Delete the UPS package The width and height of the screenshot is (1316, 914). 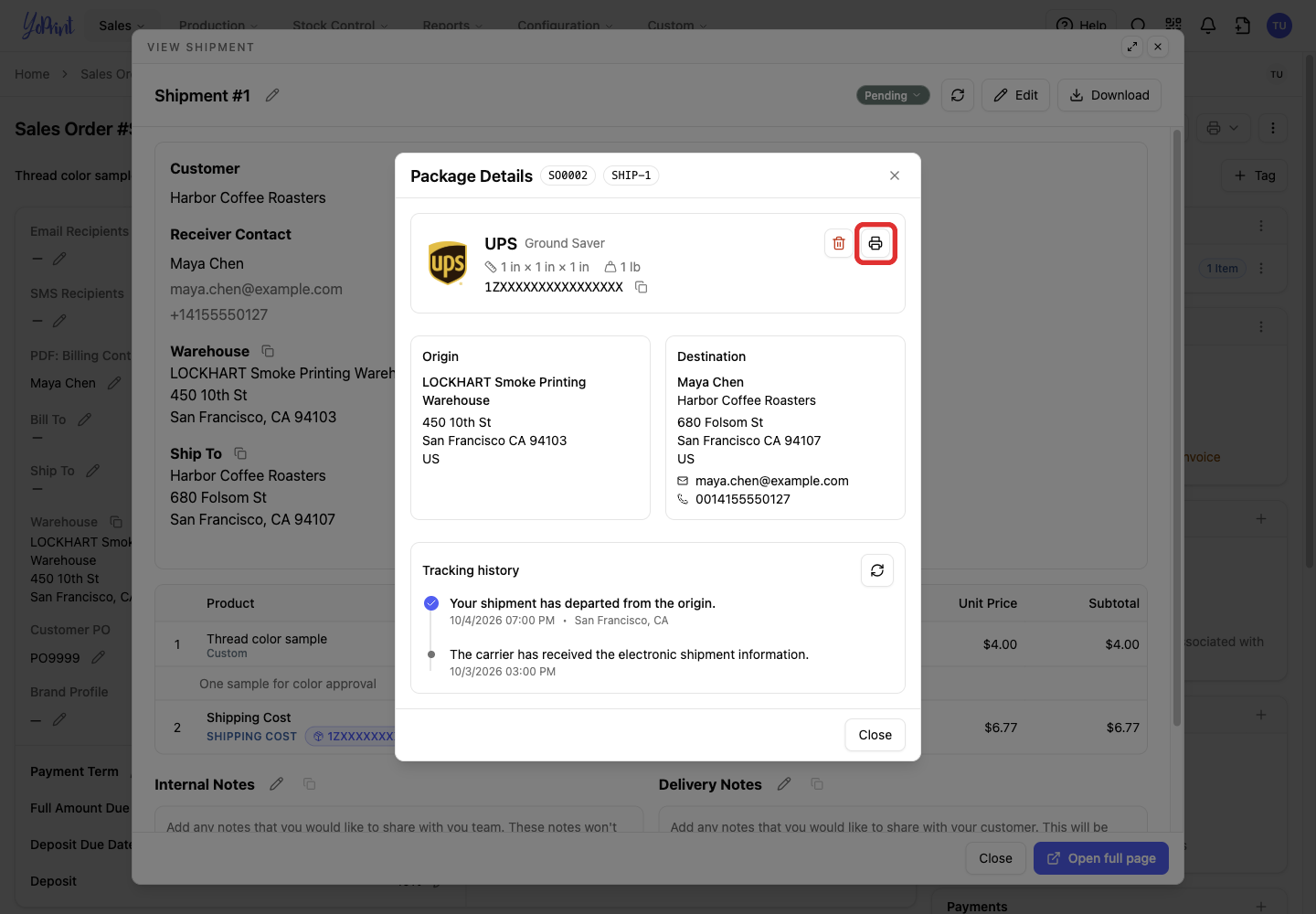coord(839,243)
